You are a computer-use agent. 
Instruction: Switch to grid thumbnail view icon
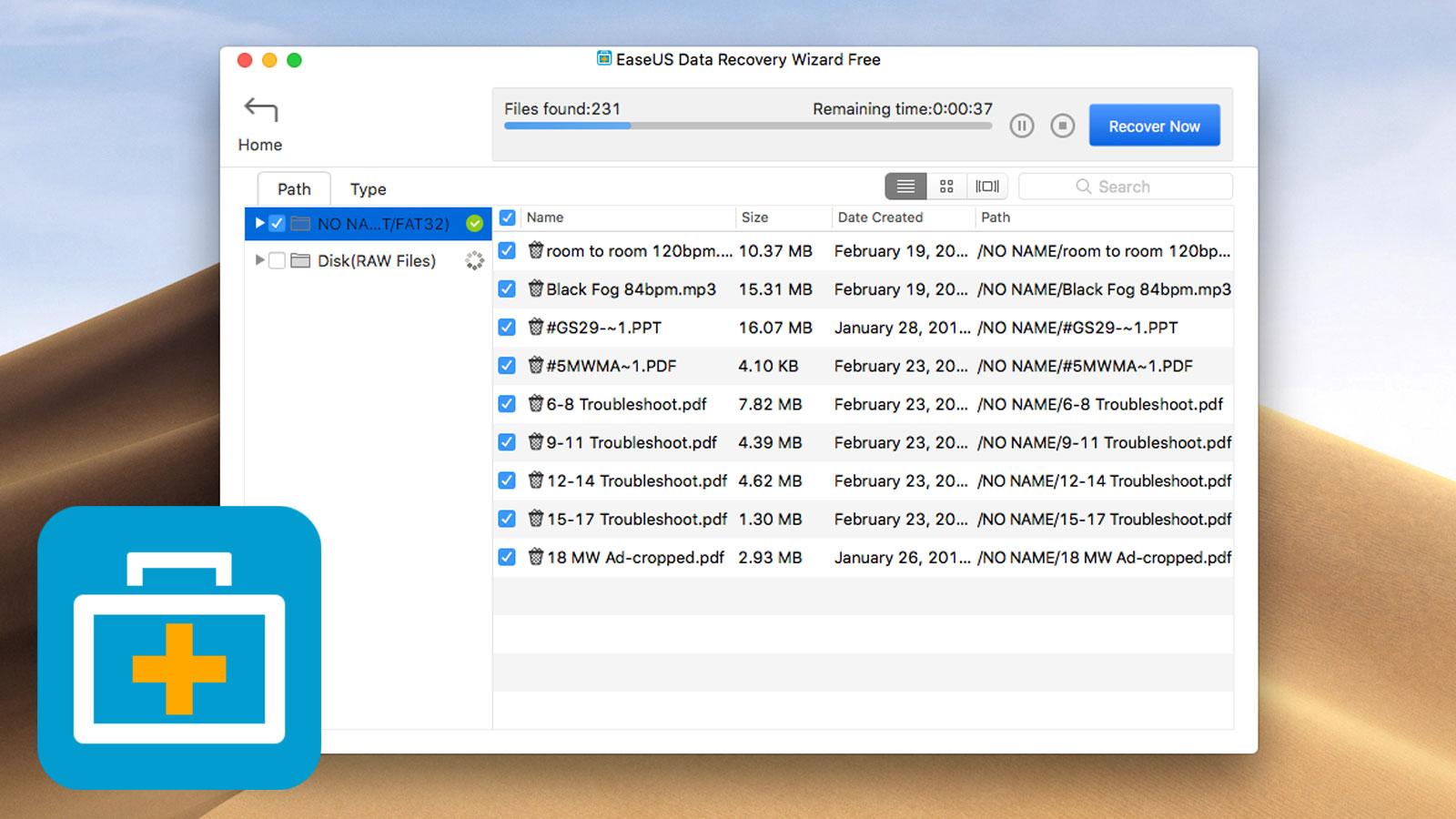click(946, 187)
